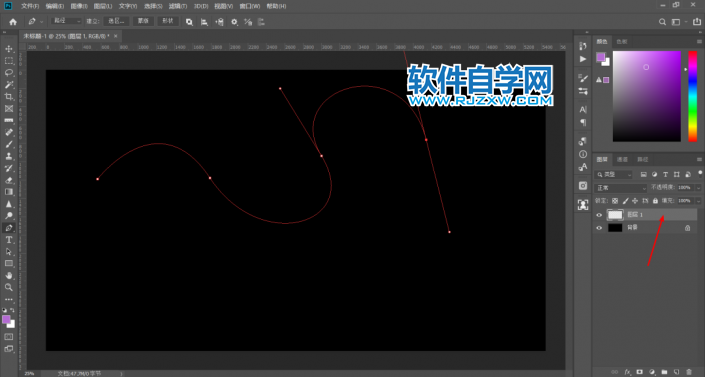Open Info panel icon in dock

pos(583,154)
